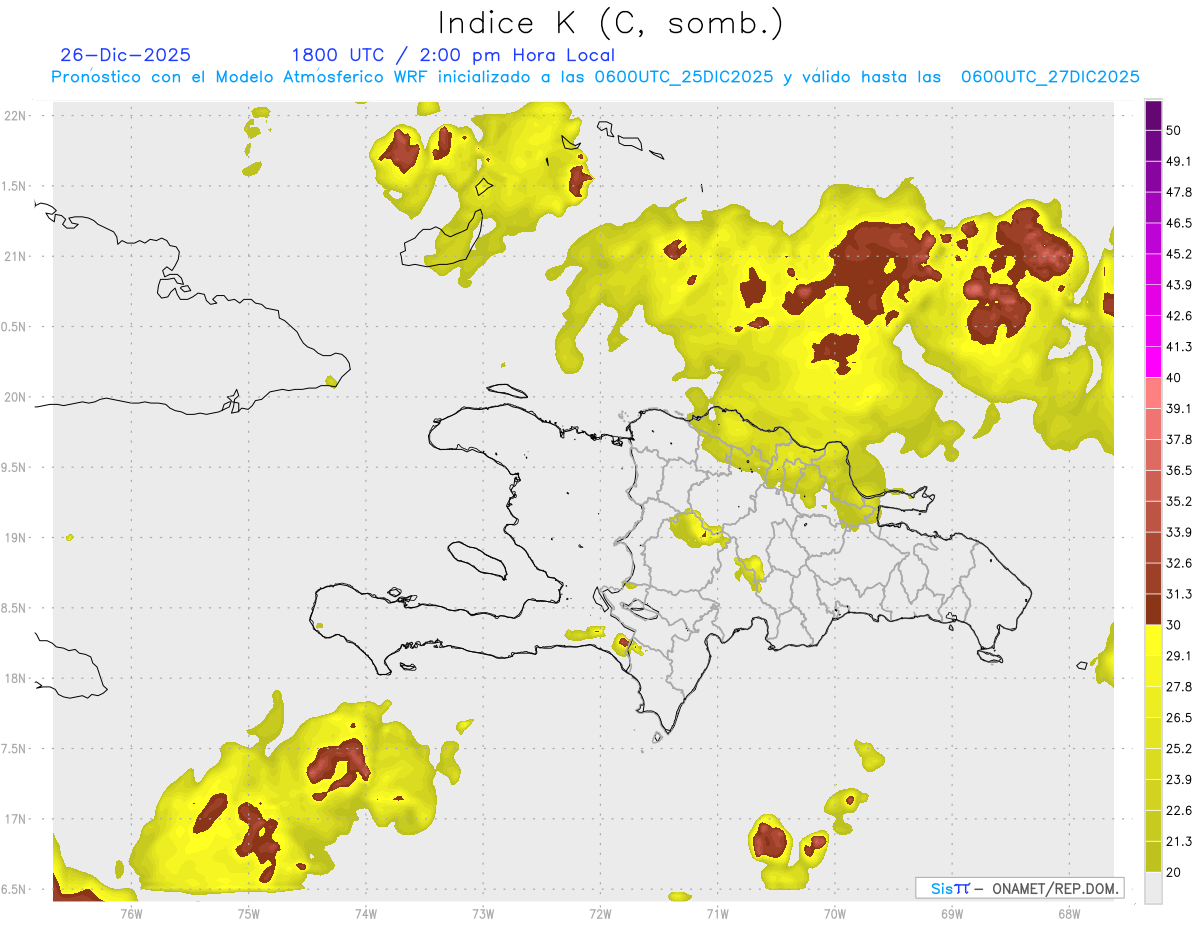Click the "72W" longitude label
This screenshot has width=1200, height=927.
[601, 913]
